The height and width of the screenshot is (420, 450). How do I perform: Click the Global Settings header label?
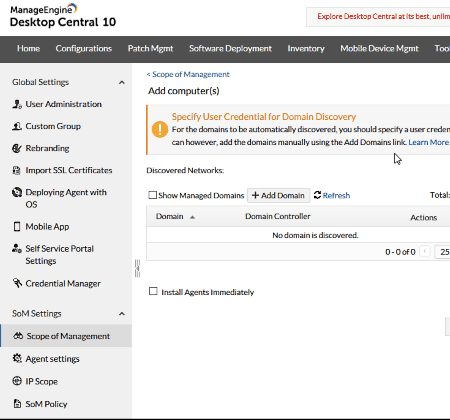pos(40,82)
